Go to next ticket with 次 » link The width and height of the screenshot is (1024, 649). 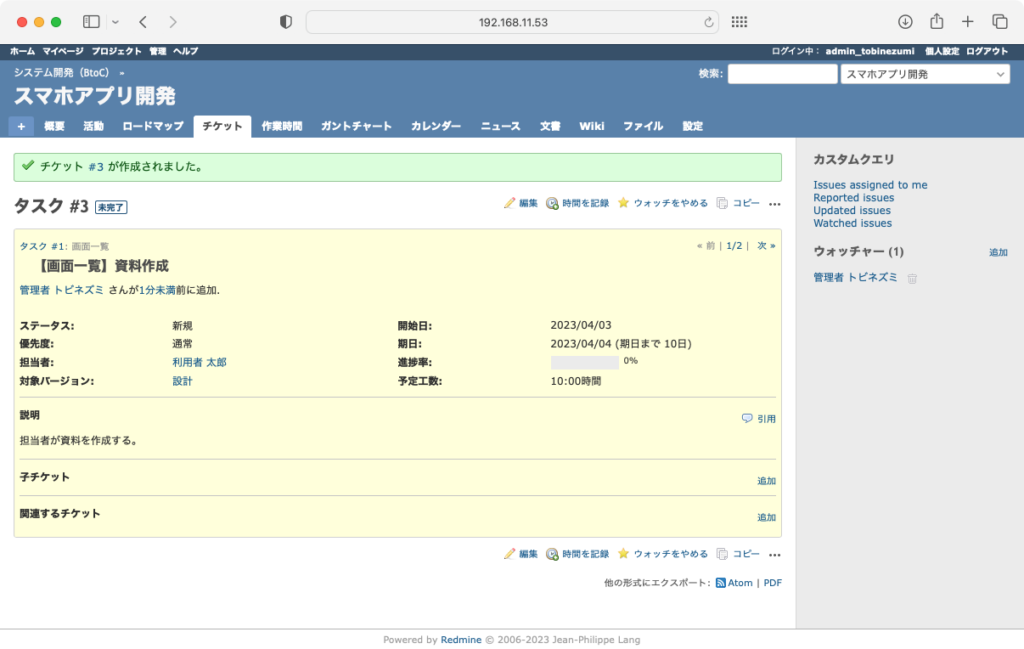click(766, 245)
